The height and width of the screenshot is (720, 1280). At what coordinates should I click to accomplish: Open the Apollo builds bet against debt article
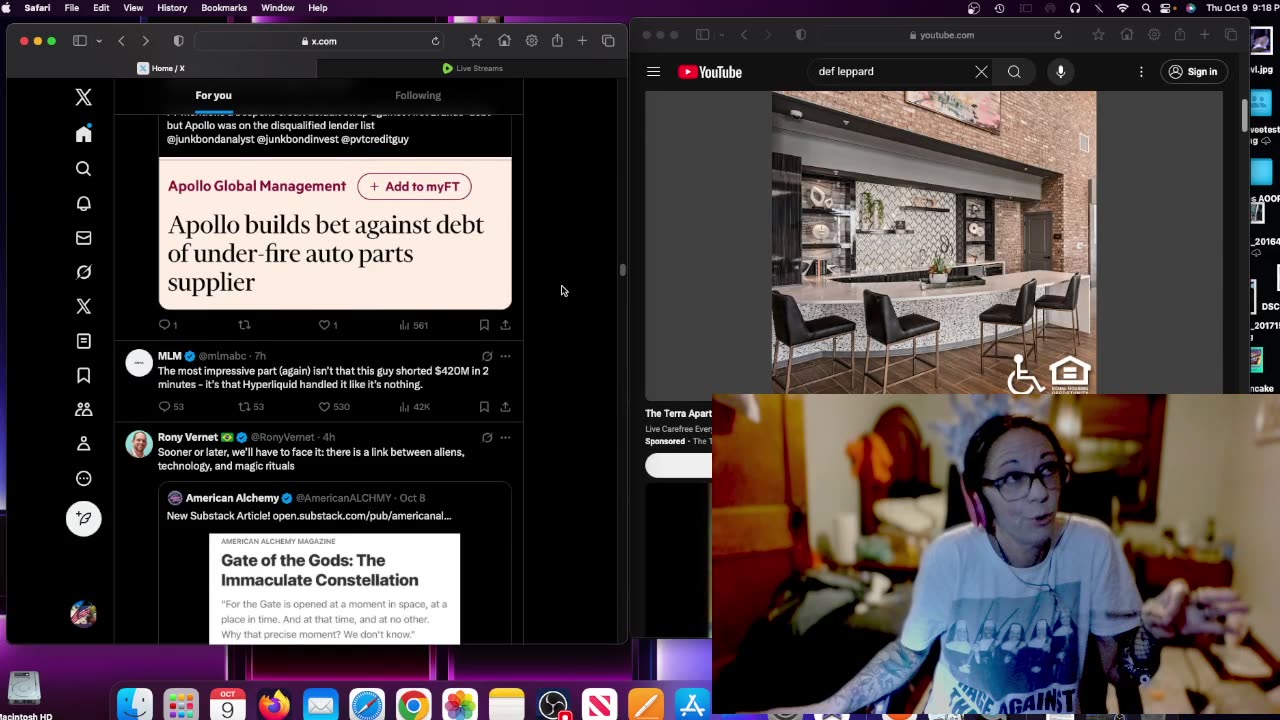pyautogui.click(x=326, y=253)
